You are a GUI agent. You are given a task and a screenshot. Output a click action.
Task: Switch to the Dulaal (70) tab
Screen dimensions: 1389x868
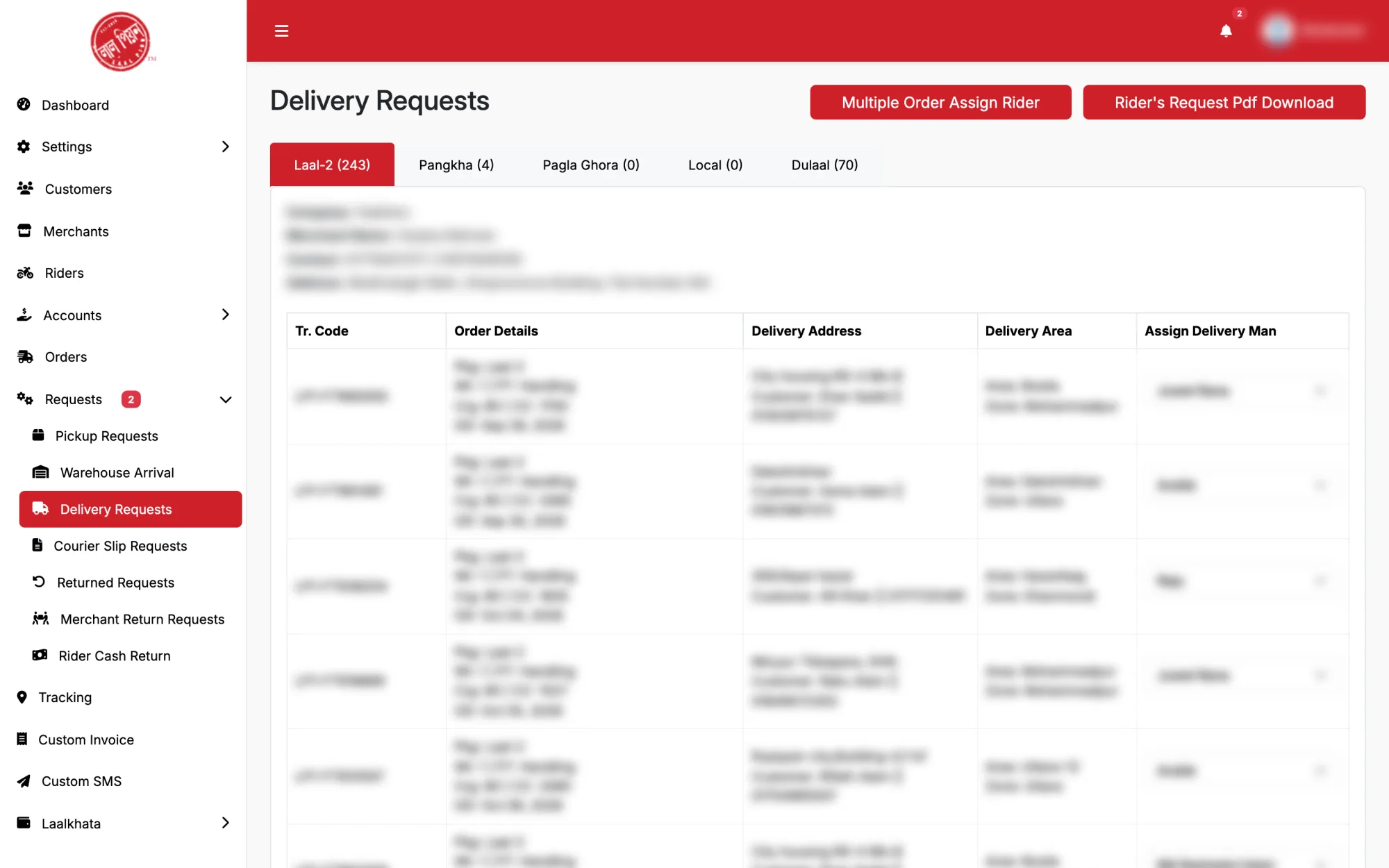(824, 165)
